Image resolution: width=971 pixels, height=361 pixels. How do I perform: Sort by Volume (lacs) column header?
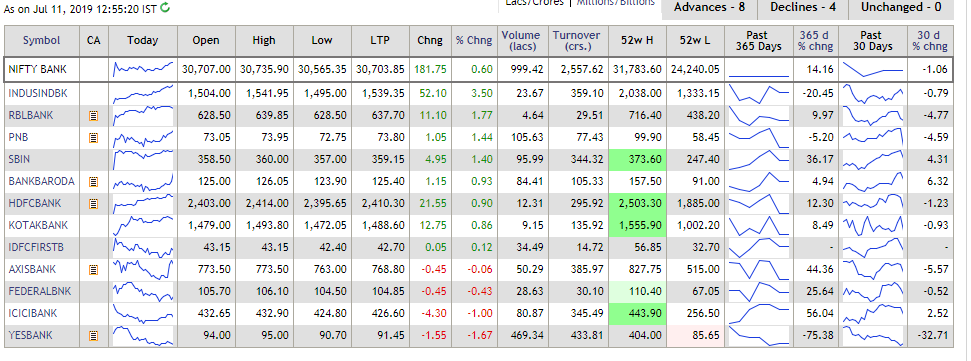click(x=520, y=40)
